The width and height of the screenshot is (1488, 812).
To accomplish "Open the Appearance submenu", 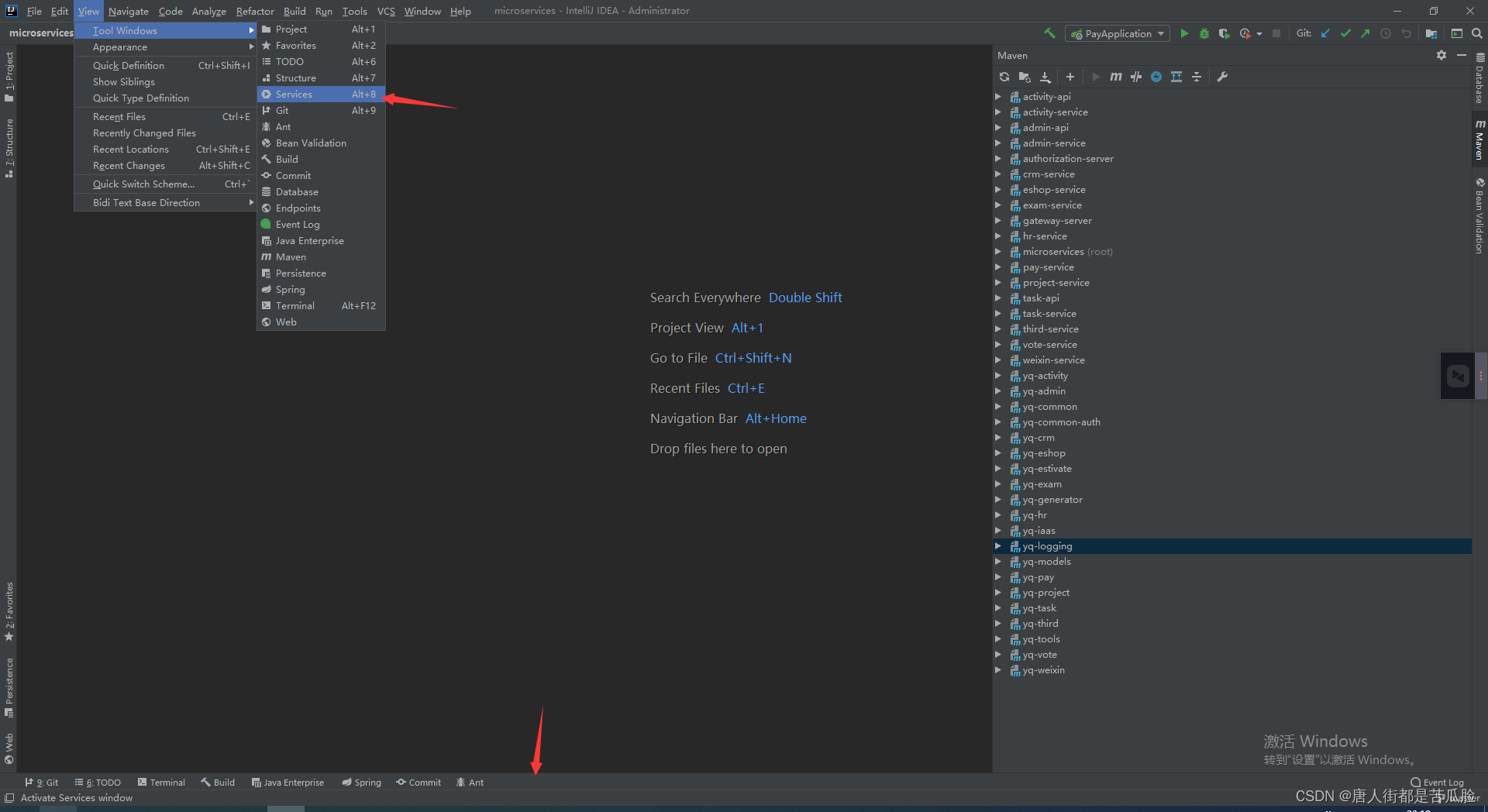I will [x=165, y=47].
